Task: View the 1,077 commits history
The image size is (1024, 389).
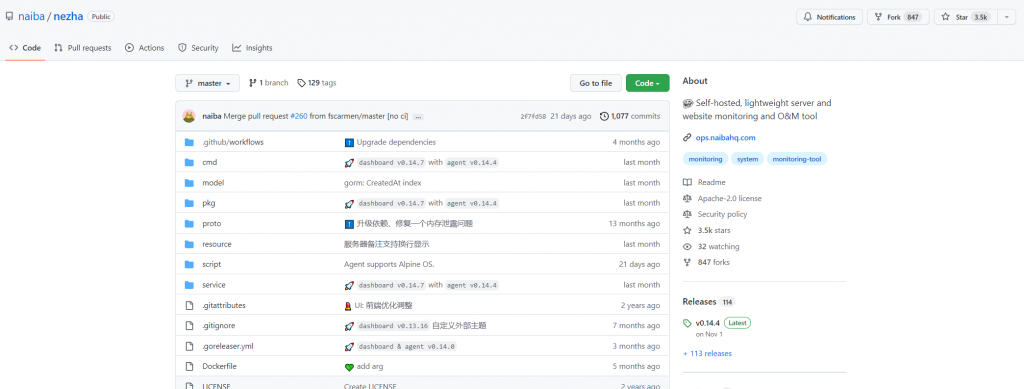Action: pos(630,116)
